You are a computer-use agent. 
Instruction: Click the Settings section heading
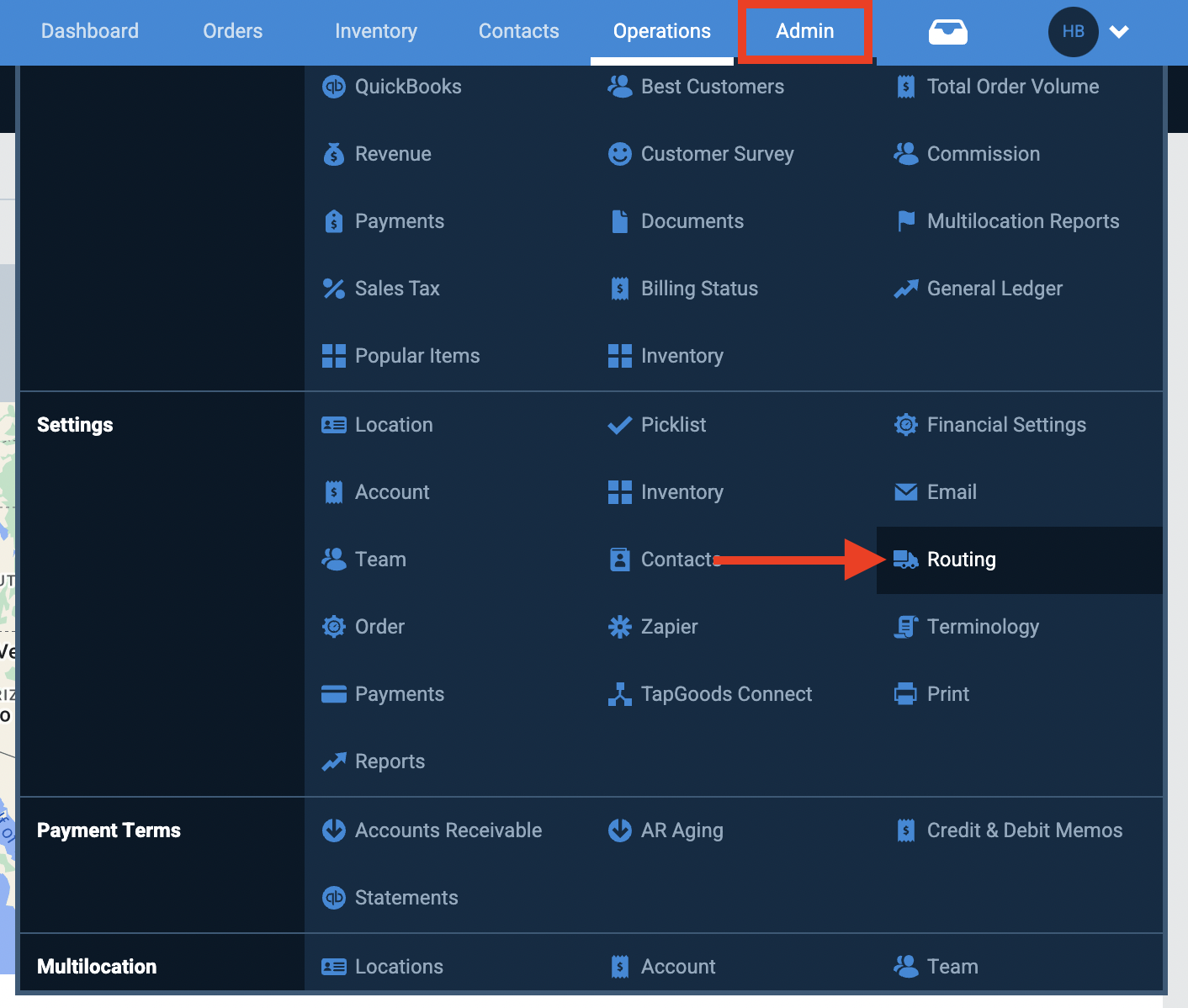[x=75, y=425]
